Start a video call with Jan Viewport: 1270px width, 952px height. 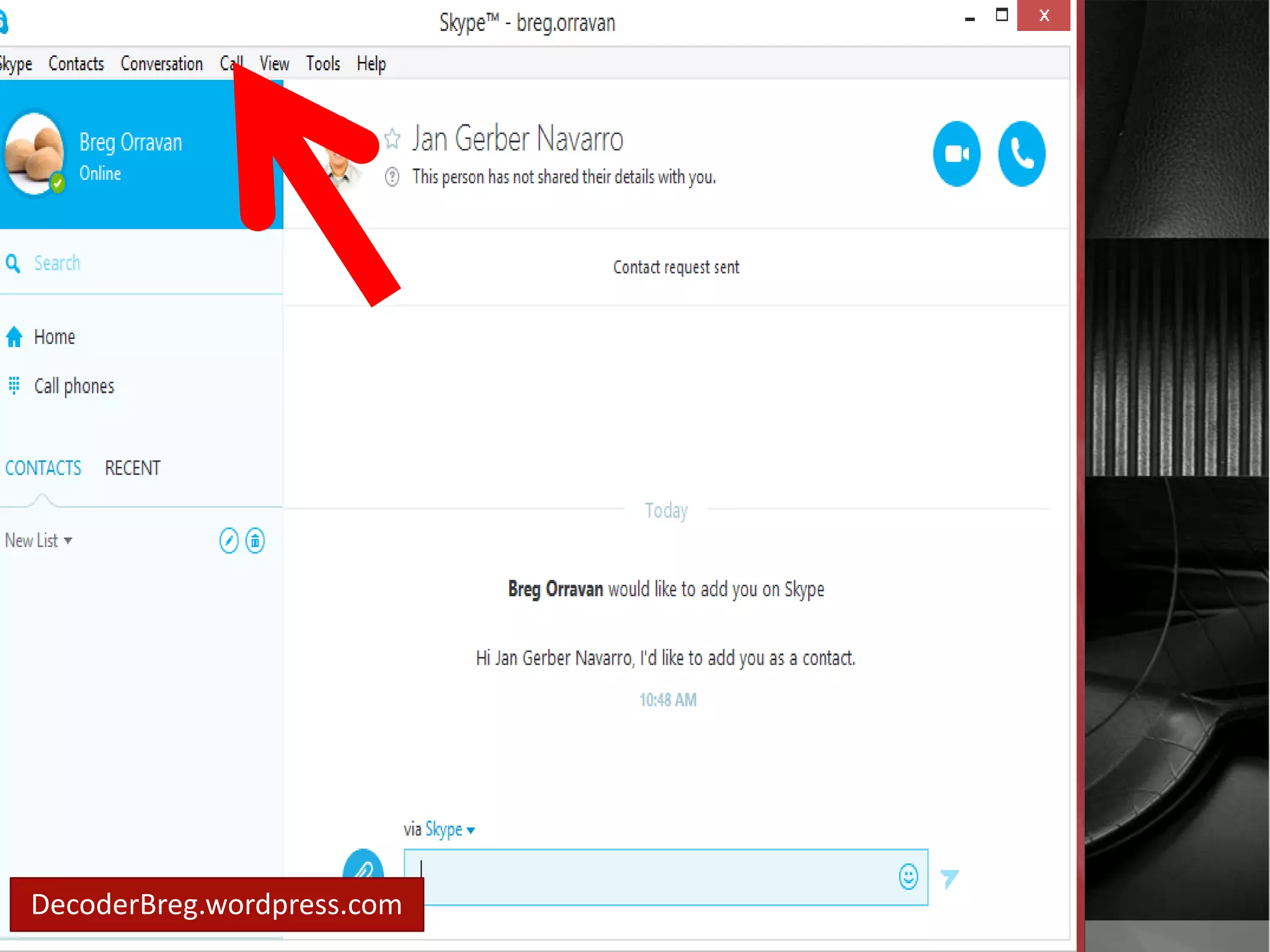point(956,154)
